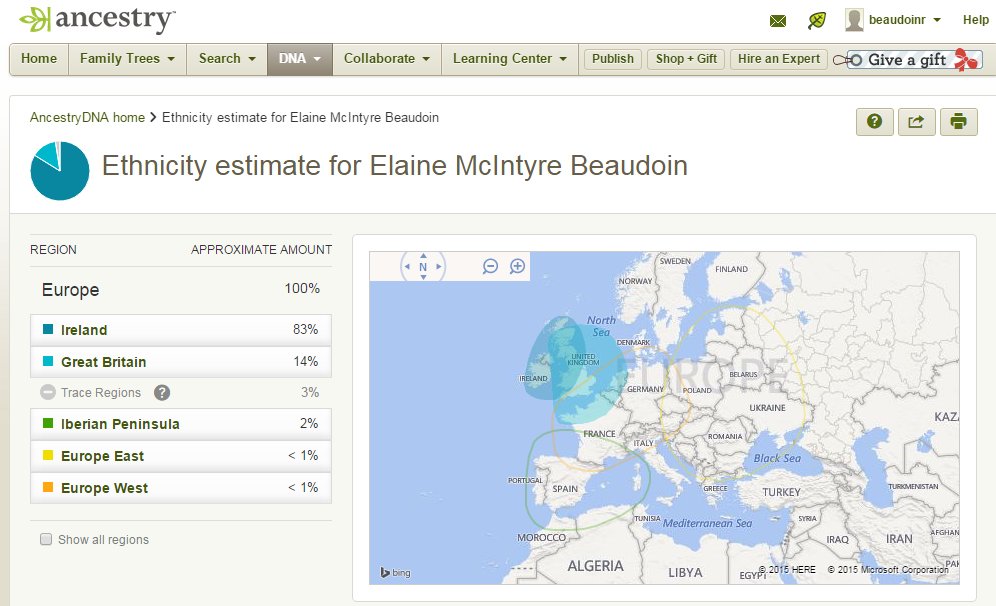Click the REGION column header
This screenshot has width=996, height=606.
(x=53, y=250)
